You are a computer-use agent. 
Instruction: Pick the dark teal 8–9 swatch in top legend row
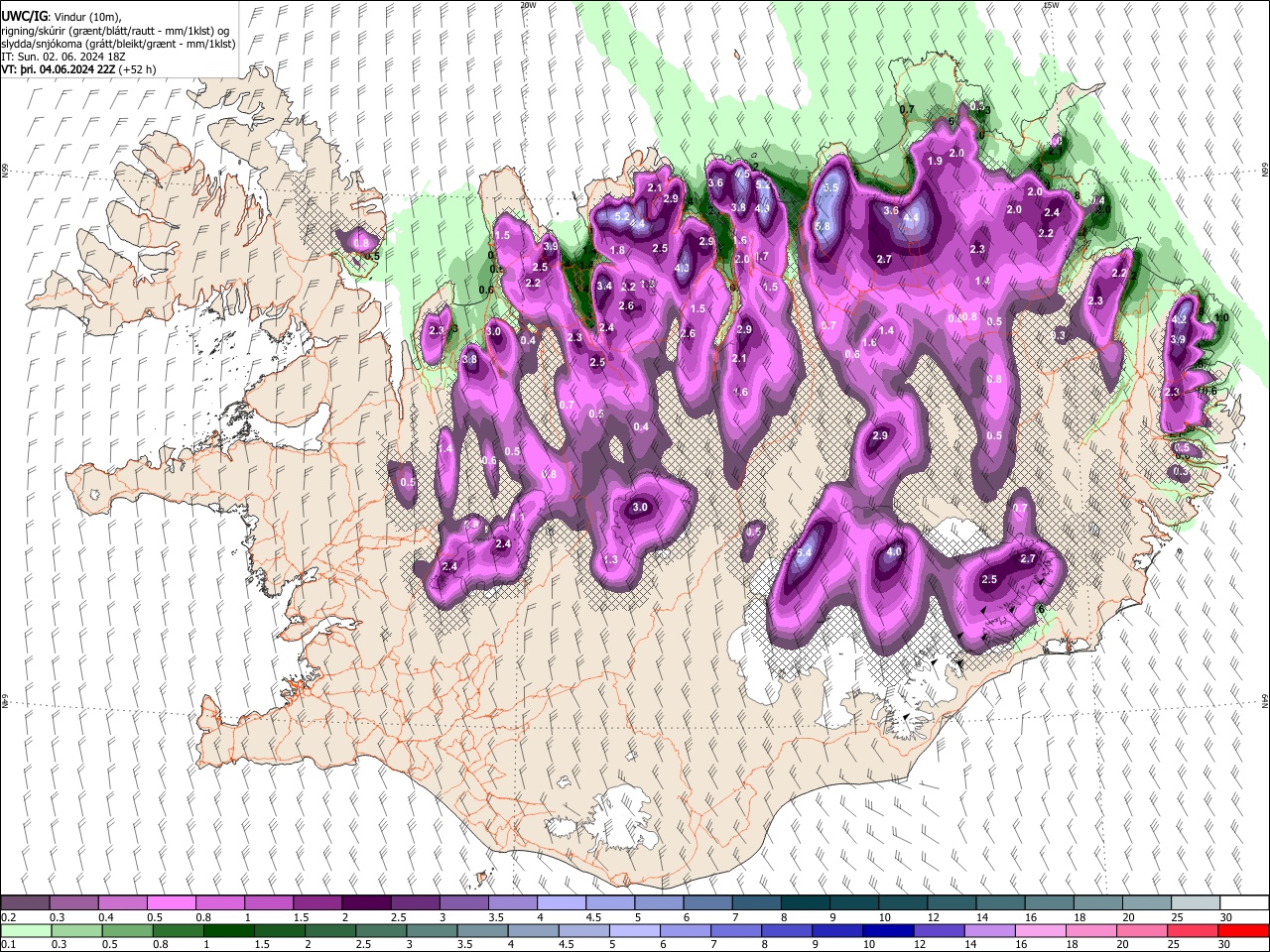click(x=804, y=902)
